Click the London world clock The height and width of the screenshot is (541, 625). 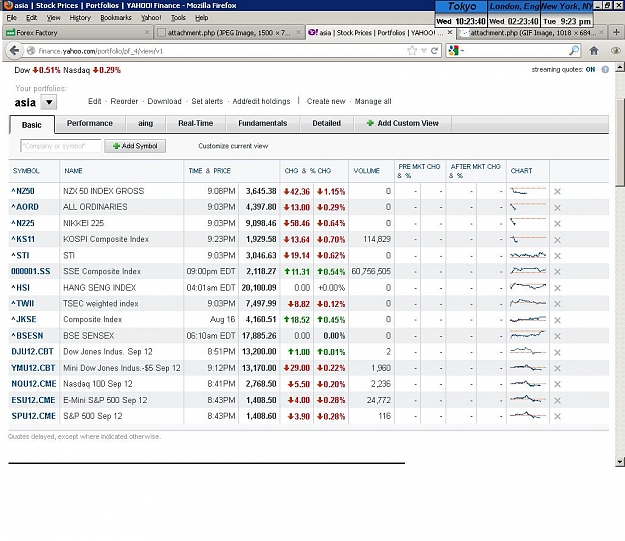coord(514,14)
